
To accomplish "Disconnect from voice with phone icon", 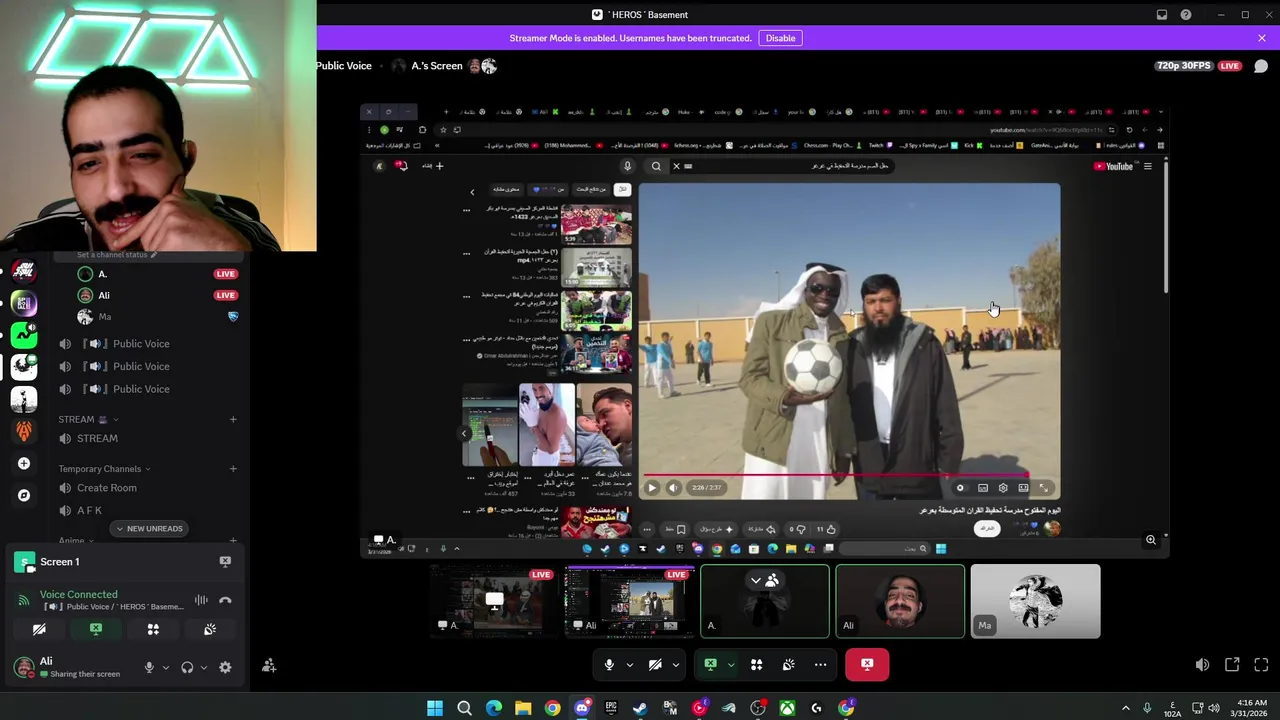I will click(x=225, y=600).
